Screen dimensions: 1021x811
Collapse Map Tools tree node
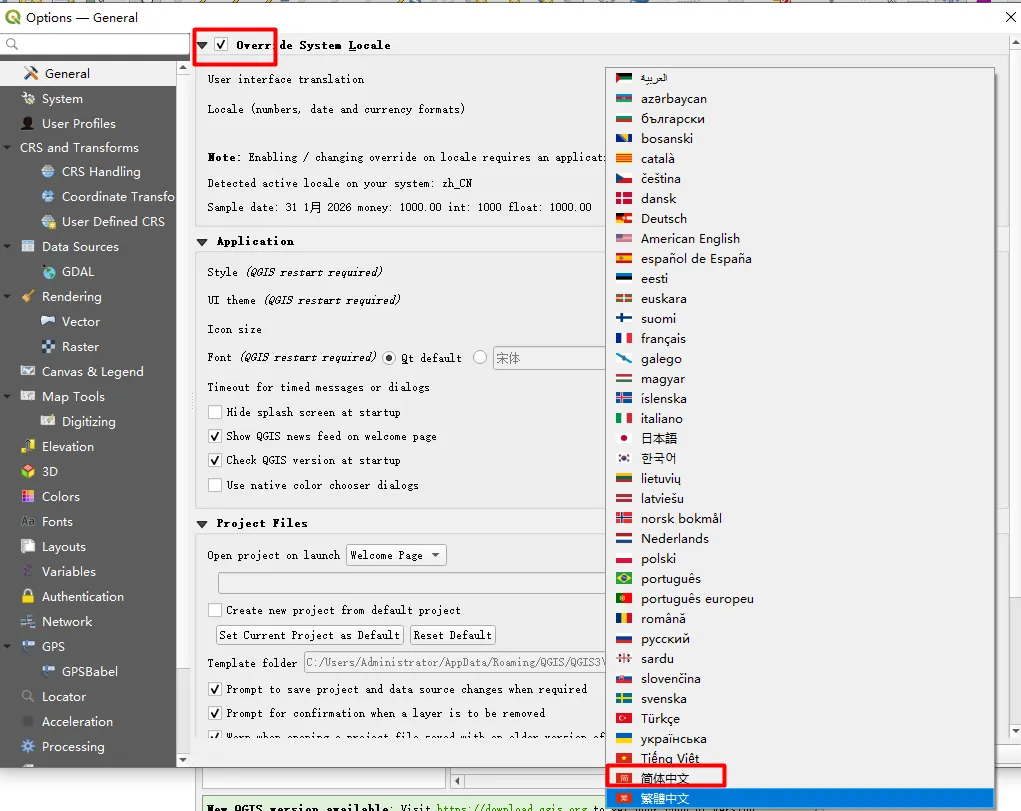pyautogui.click(x=7, y=396)
